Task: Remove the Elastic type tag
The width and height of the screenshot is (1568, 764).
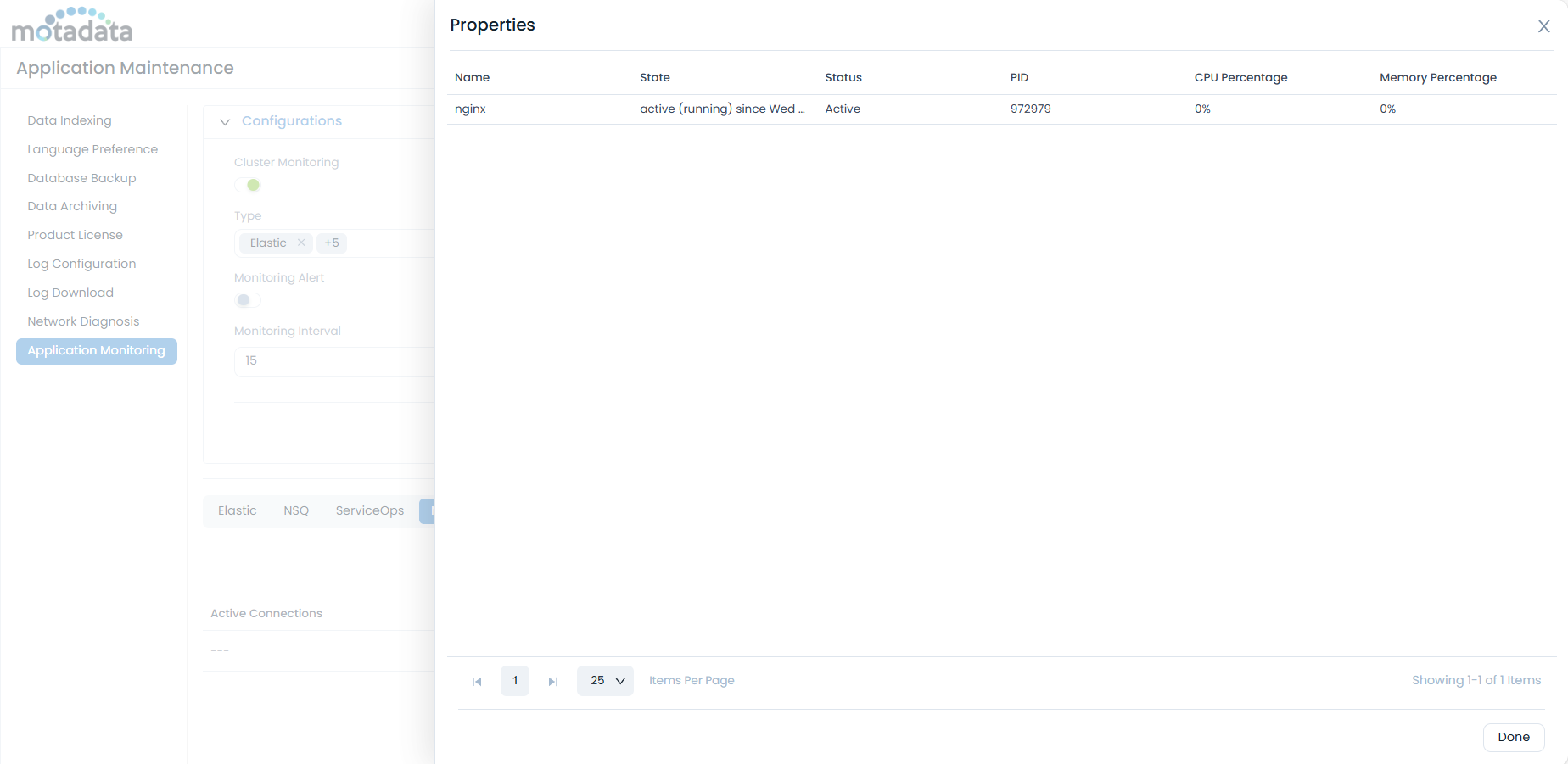Action: 301,243
